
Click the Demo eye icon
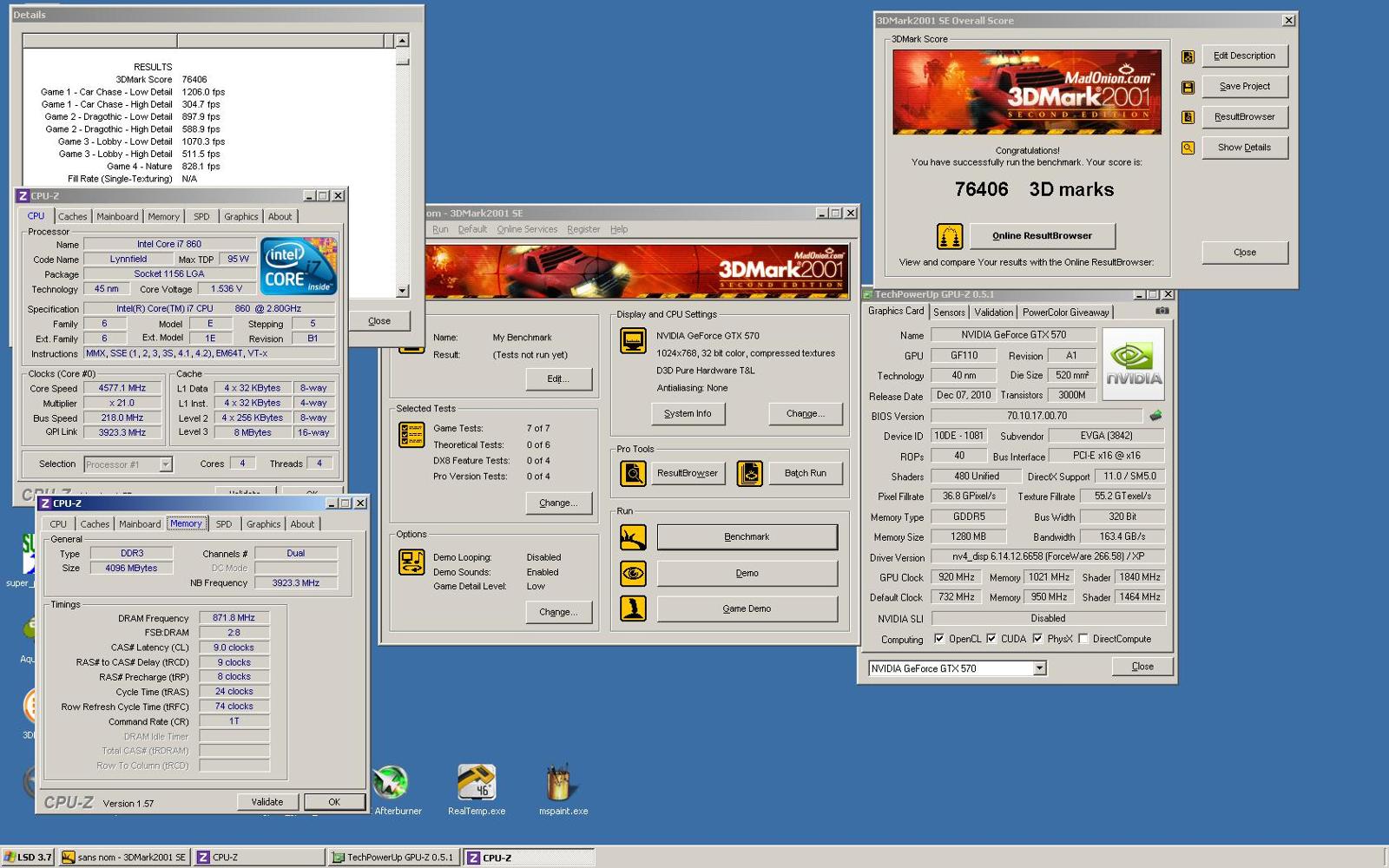pos(633,573)
